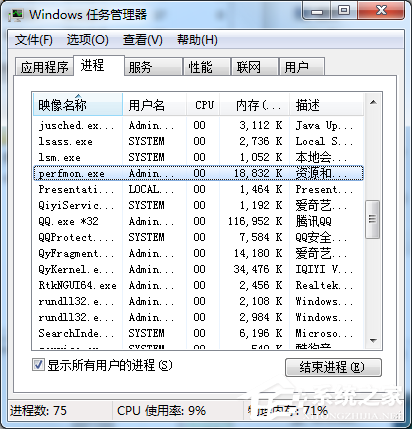Open the 选项(O) menu

(x=88, y=40)
